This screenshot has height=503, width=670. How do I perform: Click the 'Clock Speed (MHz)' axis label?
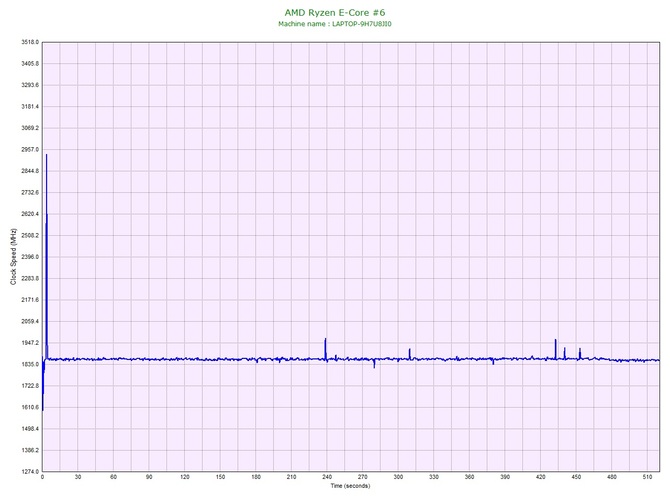click(x=13, y=256)
